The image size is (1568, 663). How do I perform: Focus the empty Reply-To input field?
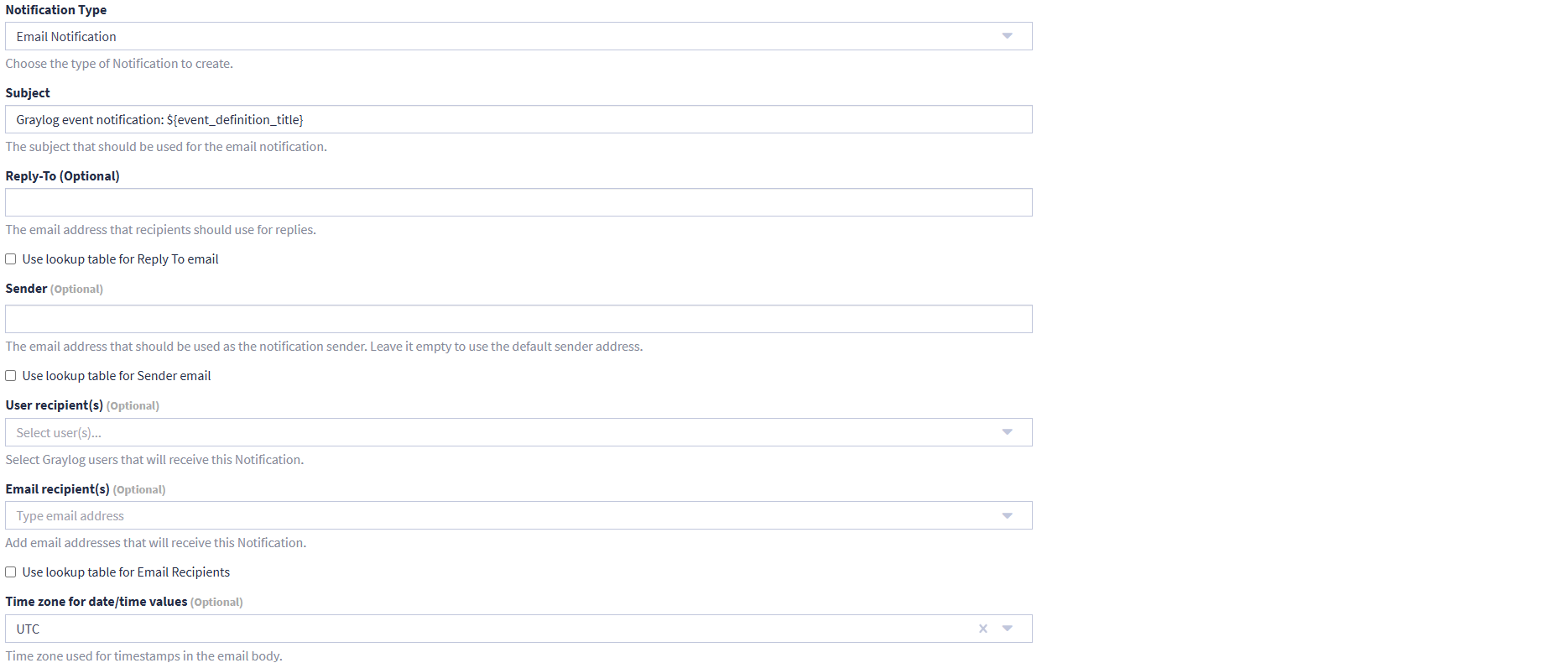518,202
